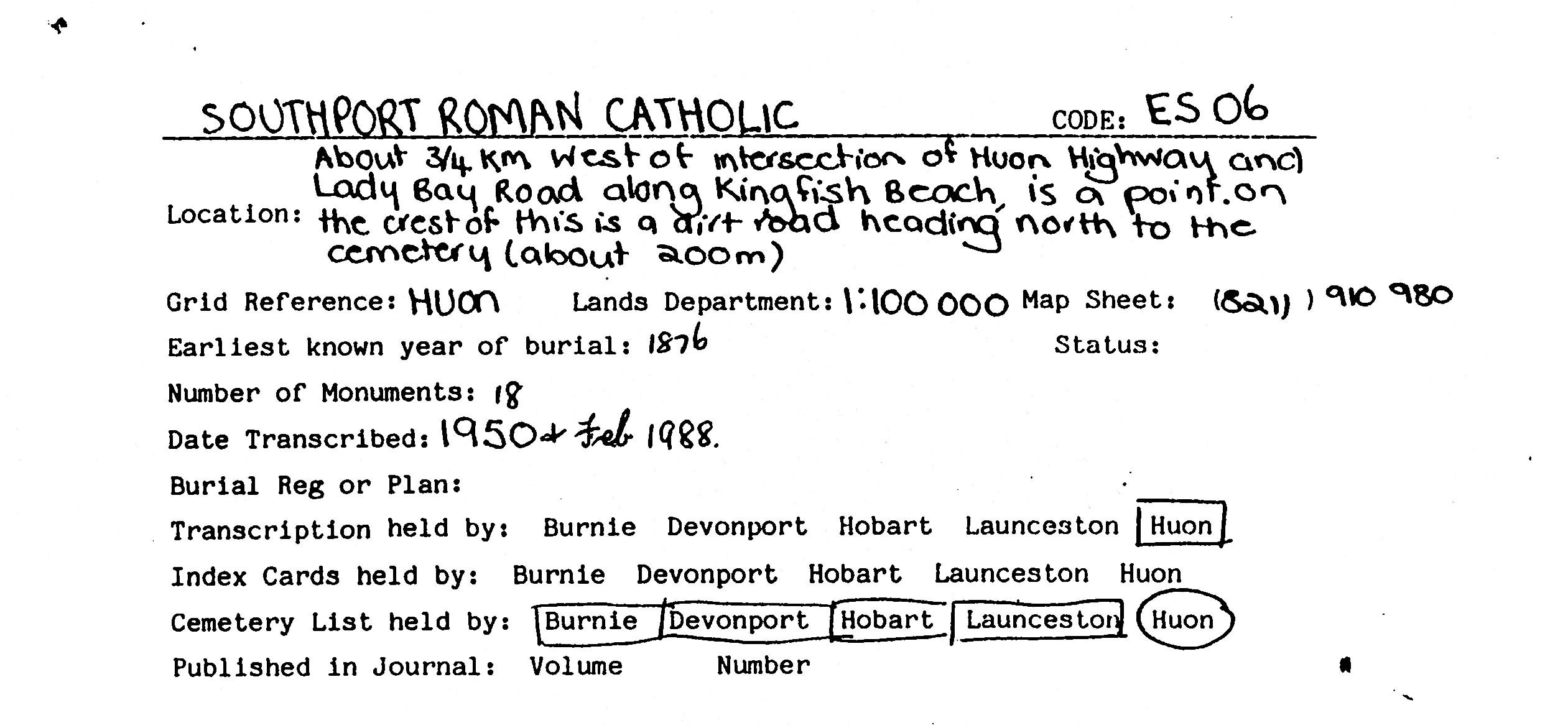Click 'Burnie' in Index Cards row

559,575
